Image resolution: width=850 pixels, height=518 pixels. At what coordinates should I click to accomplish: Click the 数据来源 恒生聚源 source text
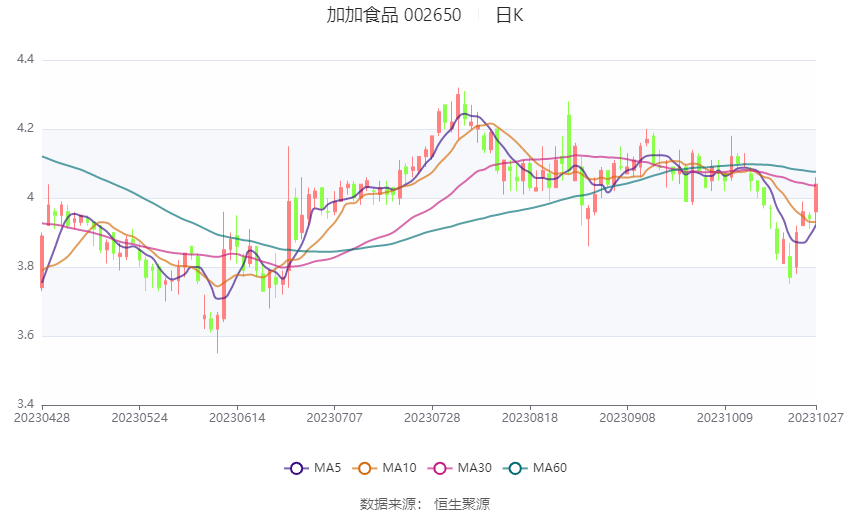tap(425, 503)
